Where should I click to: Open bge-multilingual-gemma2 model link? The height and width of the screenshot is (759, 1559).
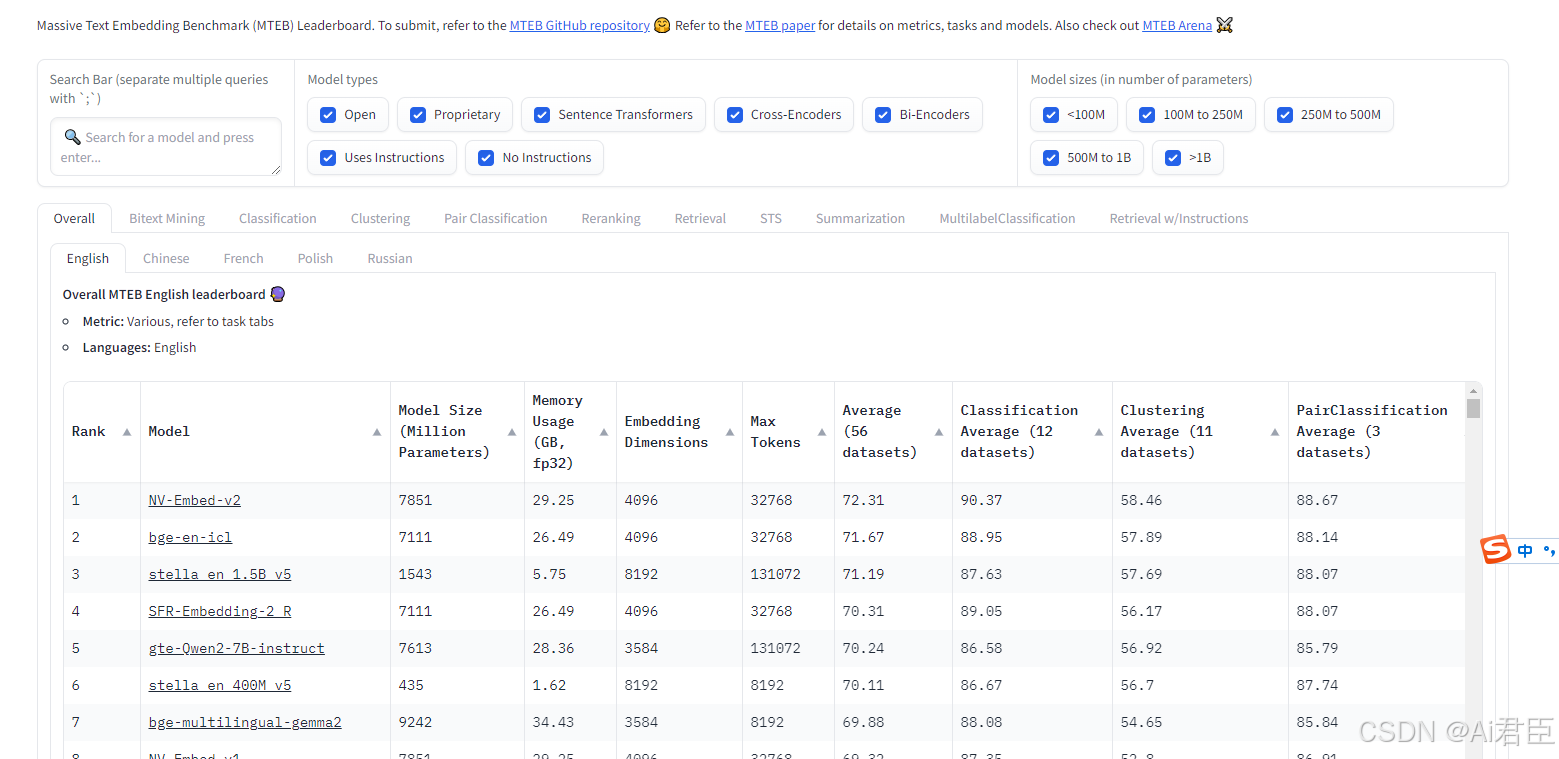(245, 722)
